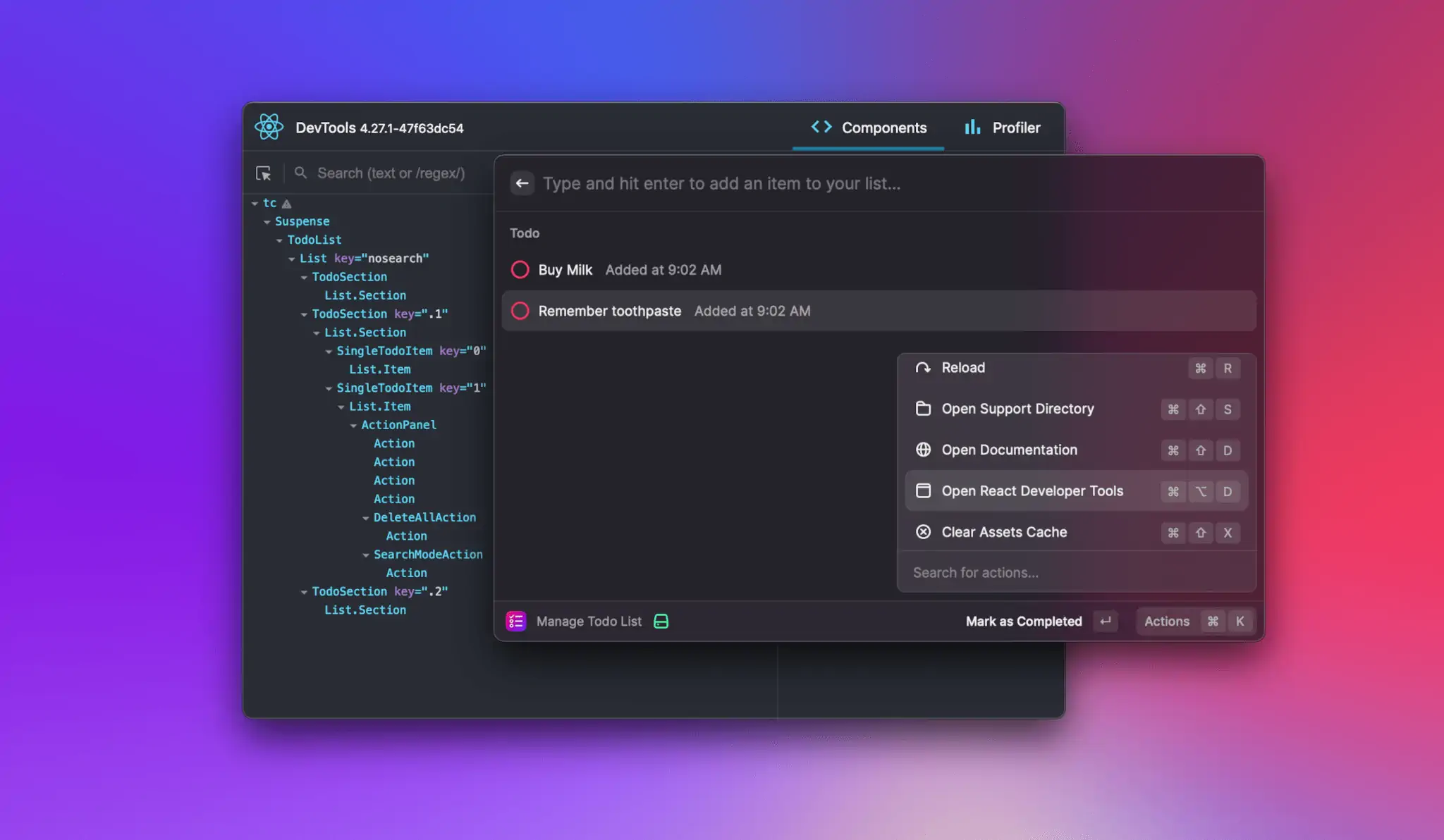The height and width of the screenshot is (840, 1444).
Task: Click the folder icon for Open Support Directory
Action: [x=923, y=409]
